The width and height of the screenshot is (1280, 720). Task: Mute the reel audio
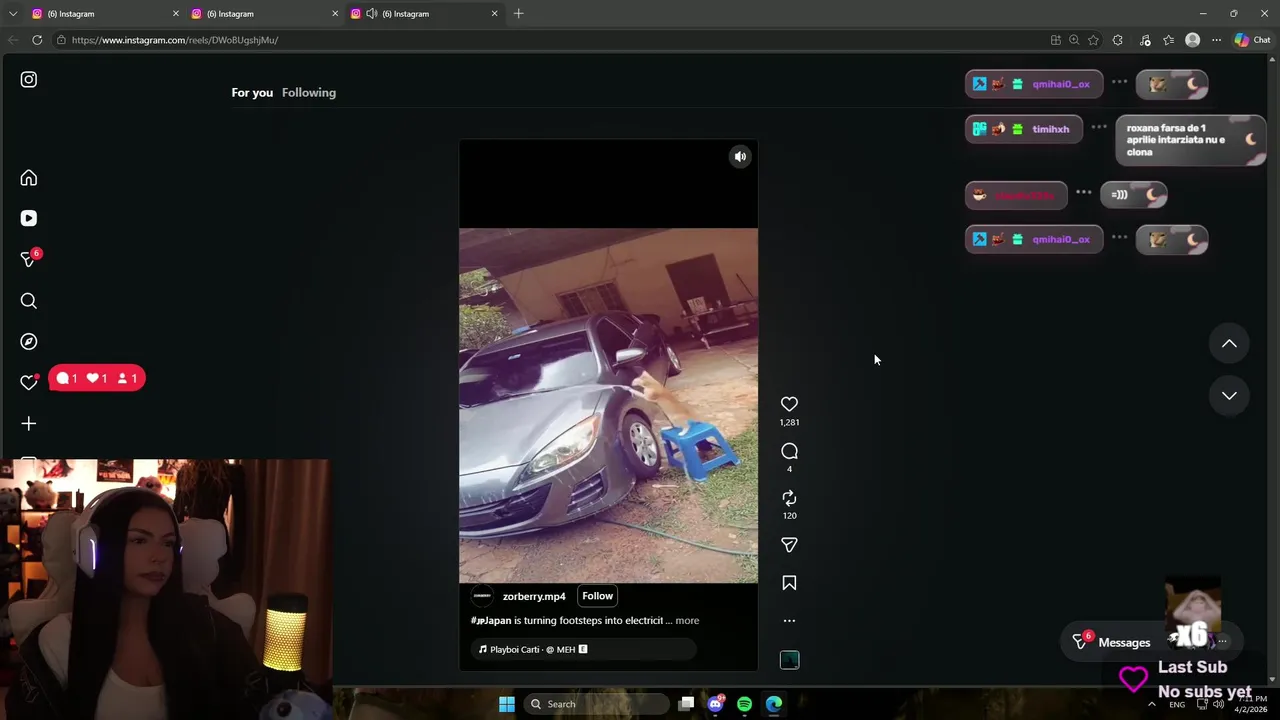click(x=740, y=156)
